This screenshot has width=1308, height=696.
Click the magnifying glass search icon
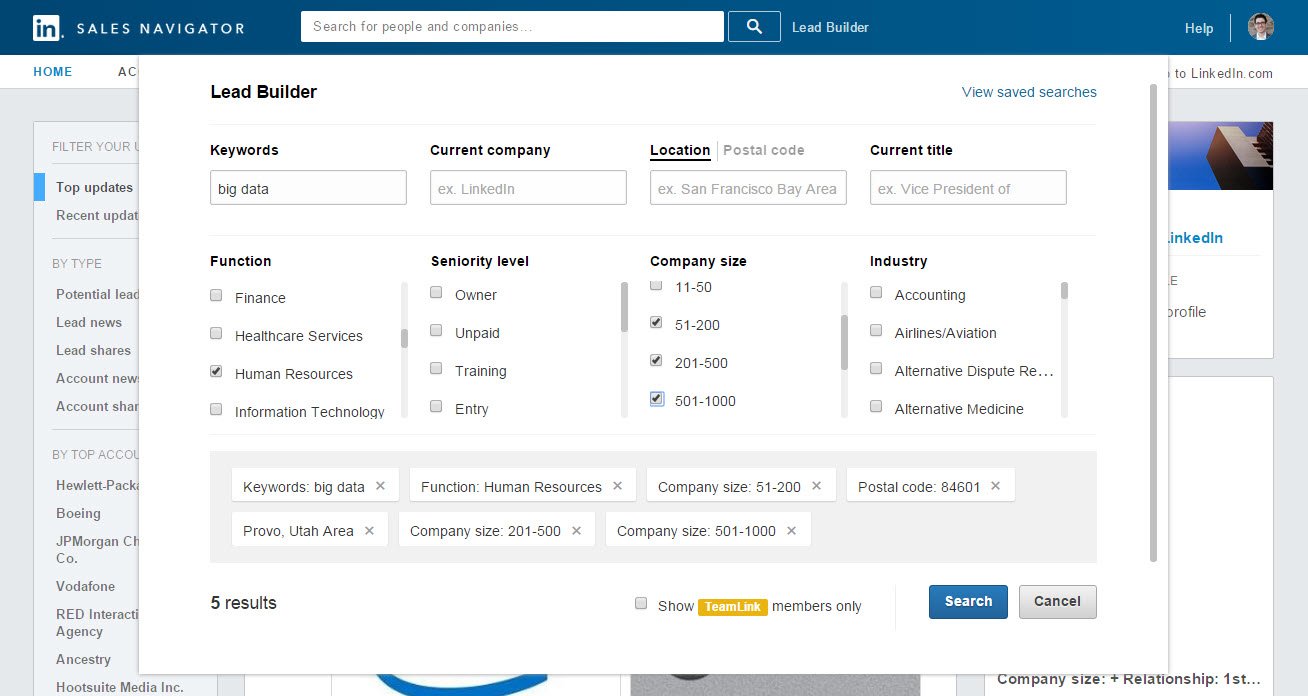point(754,27)
